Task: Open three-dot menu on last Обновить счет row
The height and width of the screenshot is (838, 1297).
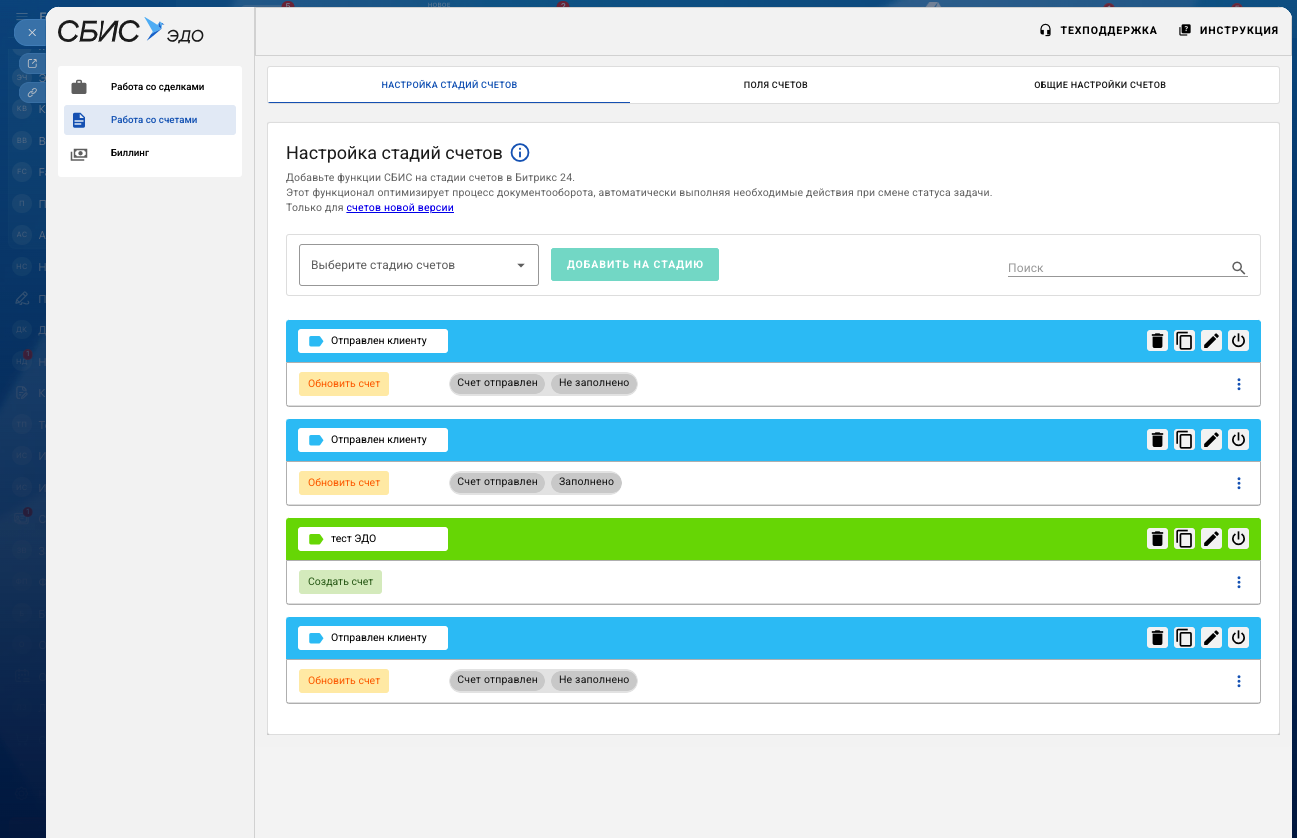Action: click(x=1239, y=681)
